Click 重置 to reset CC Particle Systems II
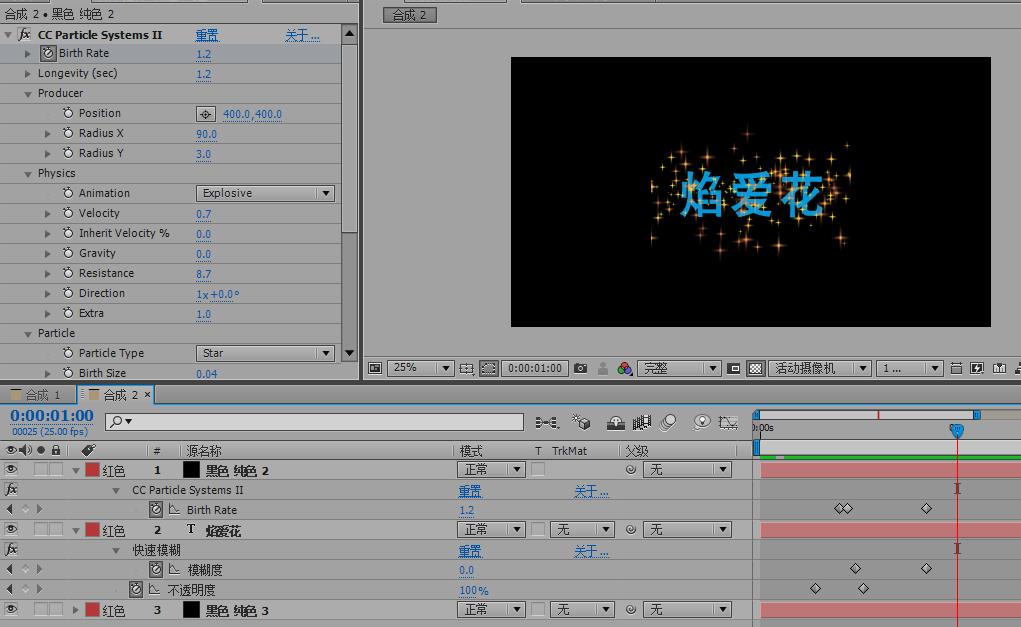Screen dimensions: 1021x627 point(206,33)
